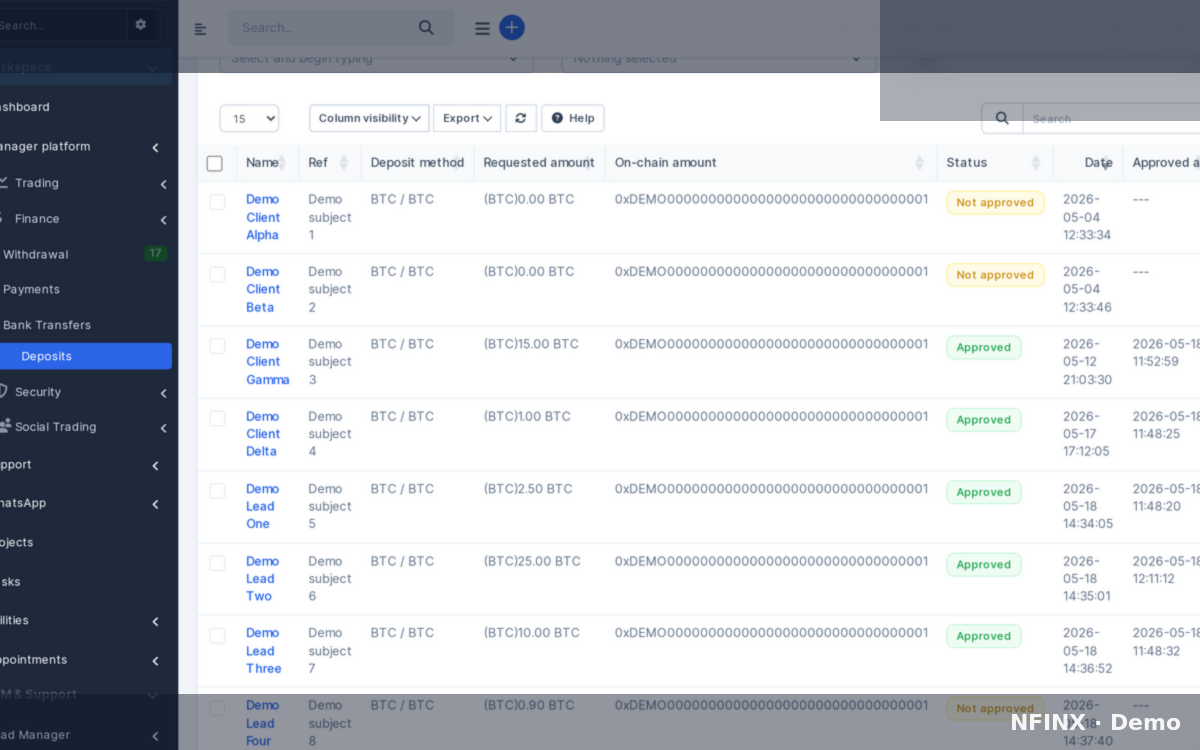
Task: Check the Demo Client Delta row checkbox
Action: click(217, 418)
